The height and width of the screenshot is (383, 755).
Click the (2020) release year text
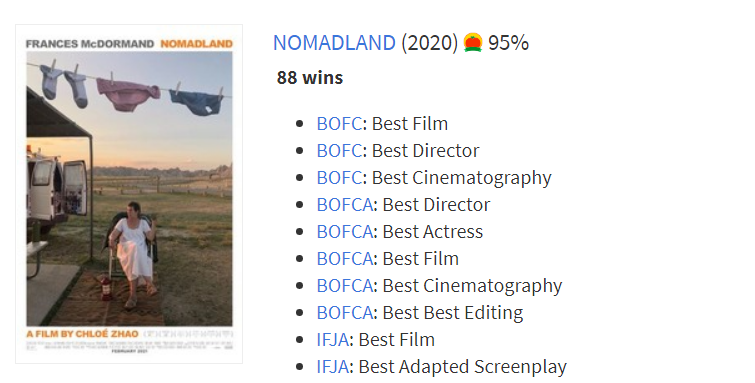[x=430, y=43]
